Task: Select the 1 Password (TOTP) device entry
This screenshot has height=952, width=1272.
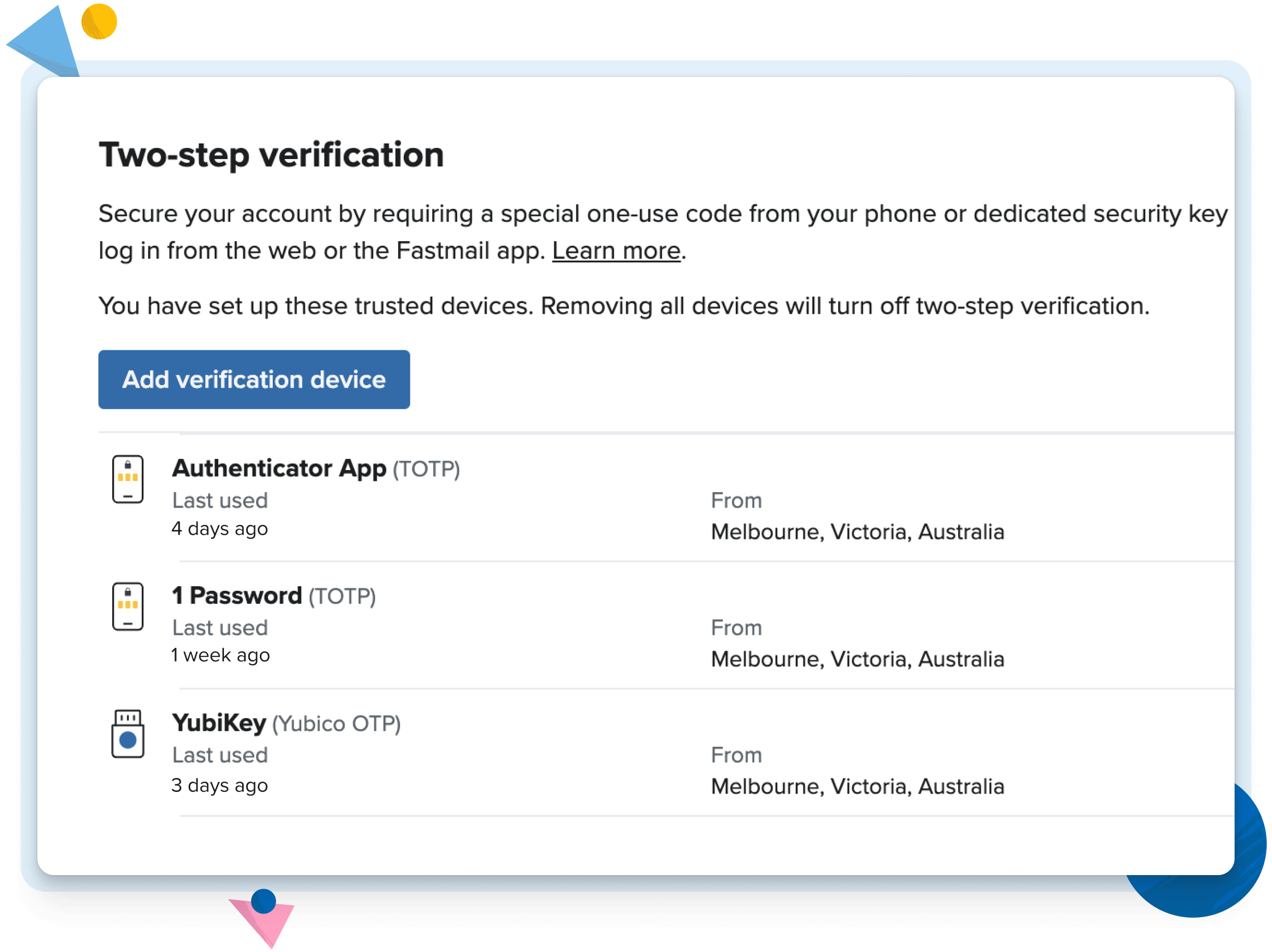Action: [274, 596]
